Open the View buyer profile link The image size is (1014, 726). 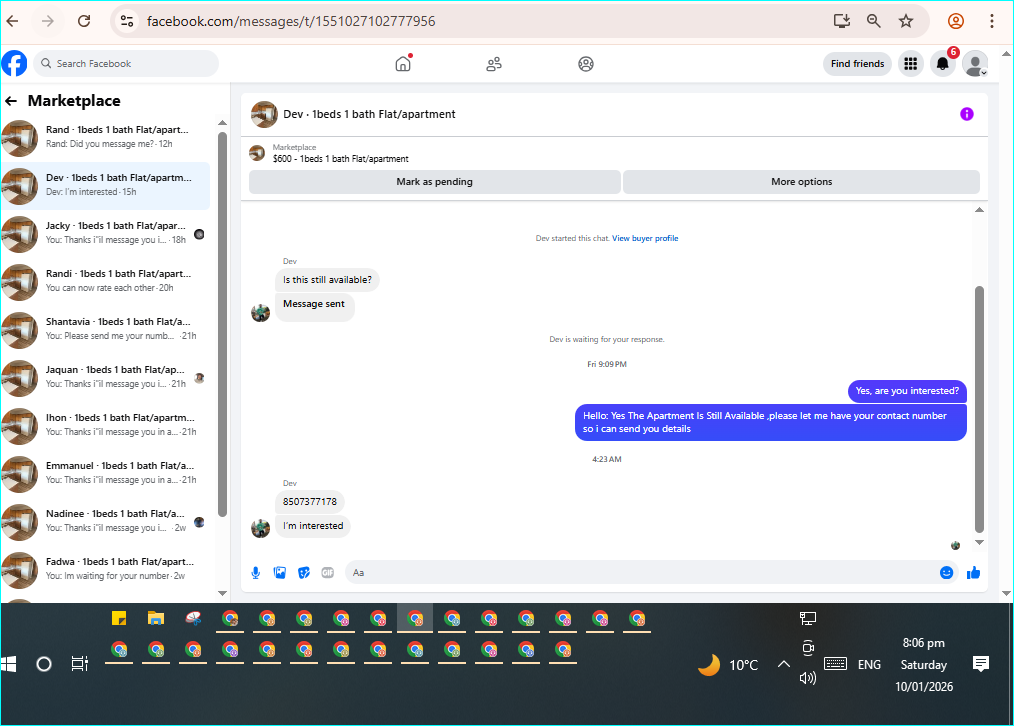point(645,239)
